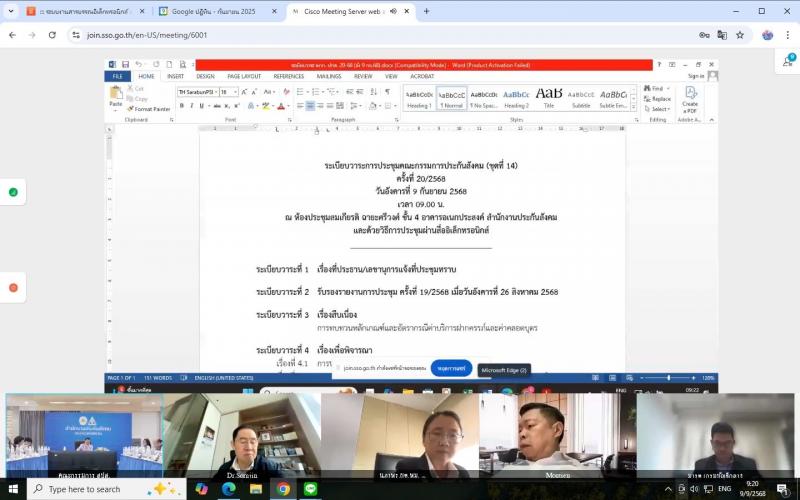The height and width of the screenshot is (500, 800).
Task: Switch to the DESIGN ribbon tab
Action: tap(205, 77)
